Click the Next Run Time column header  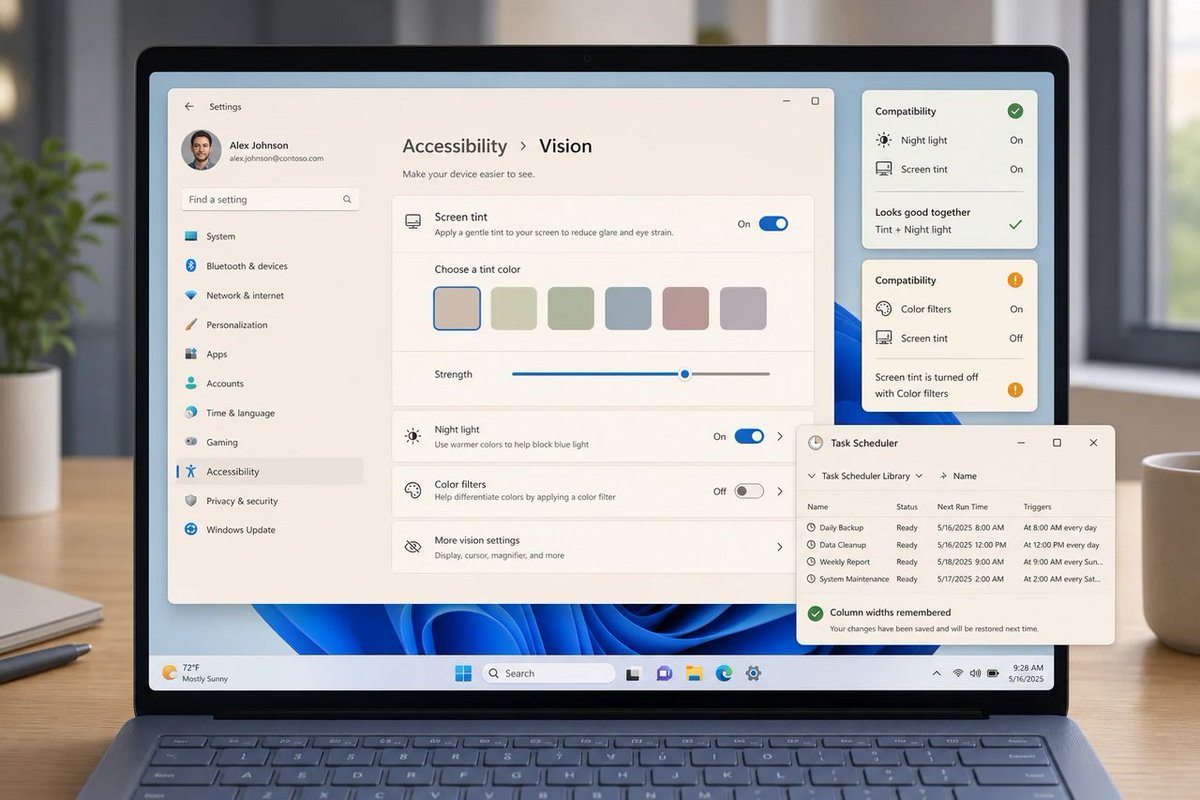tap(962, 507)
